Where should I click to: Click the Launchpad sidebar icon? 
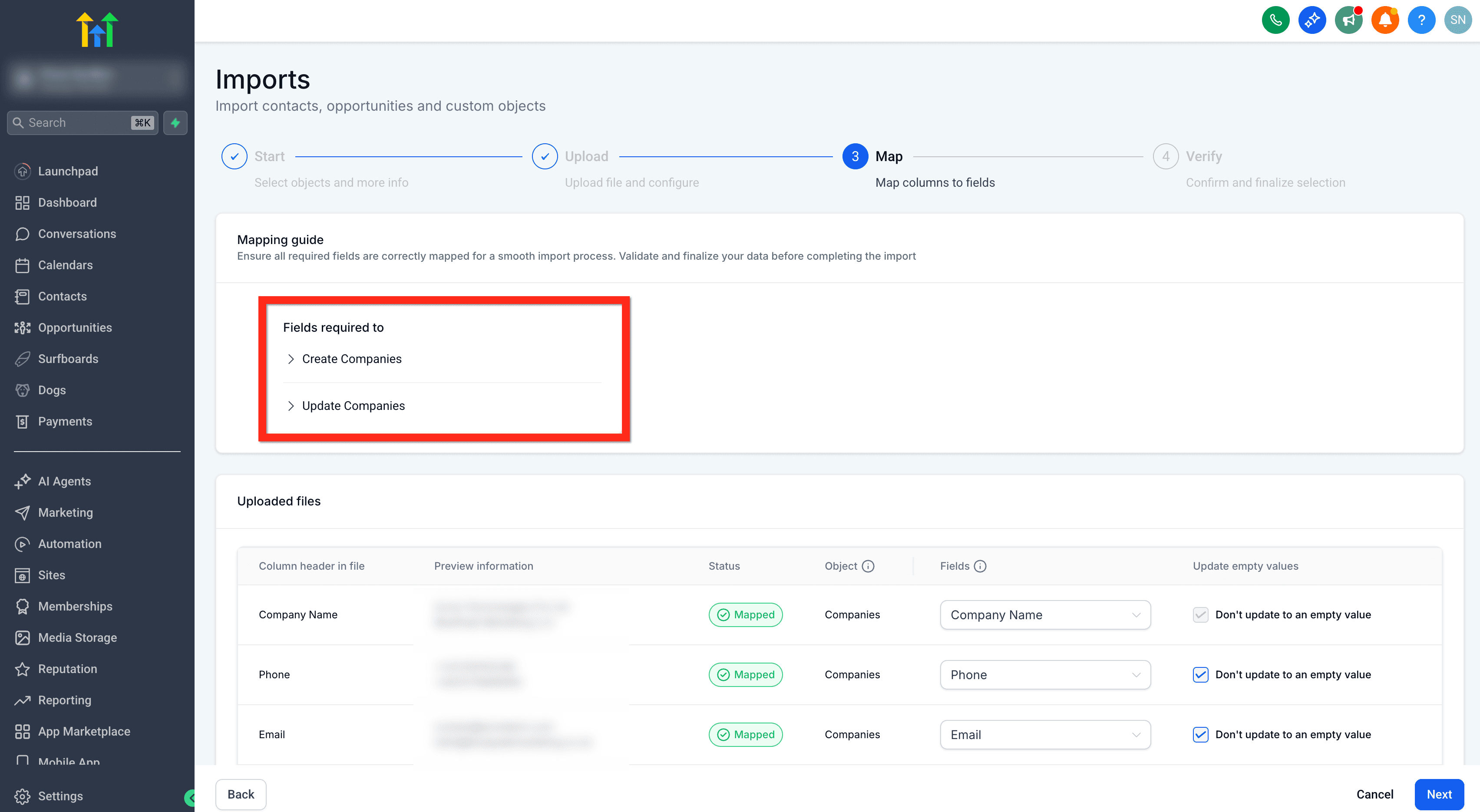coord(23,171)
